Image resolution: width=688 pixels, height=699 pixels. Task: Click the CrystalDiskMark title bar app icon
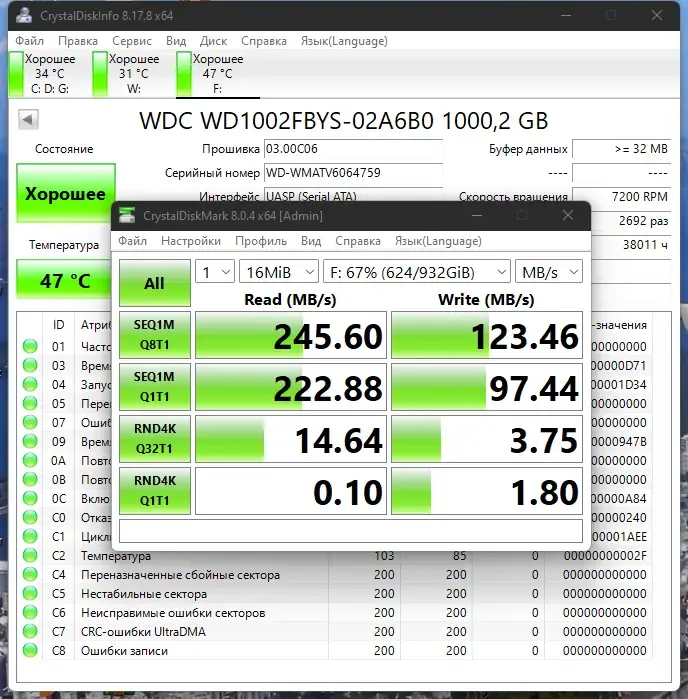pos(127,215)
